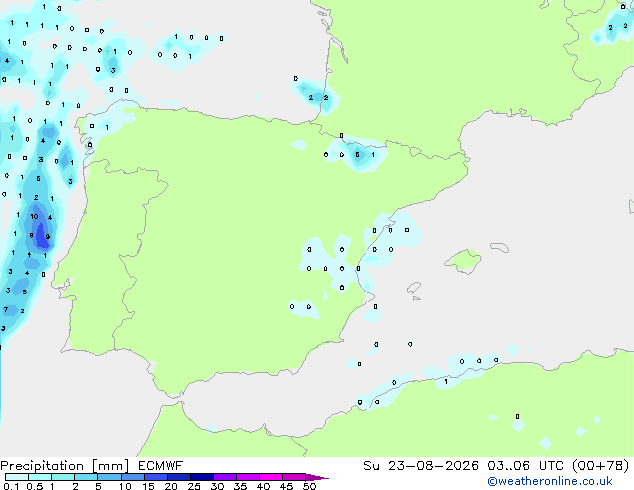Select the 0.1–0.5 mm legend swatch
This screenshot has width=634, height=490.
tap(17, 477)
